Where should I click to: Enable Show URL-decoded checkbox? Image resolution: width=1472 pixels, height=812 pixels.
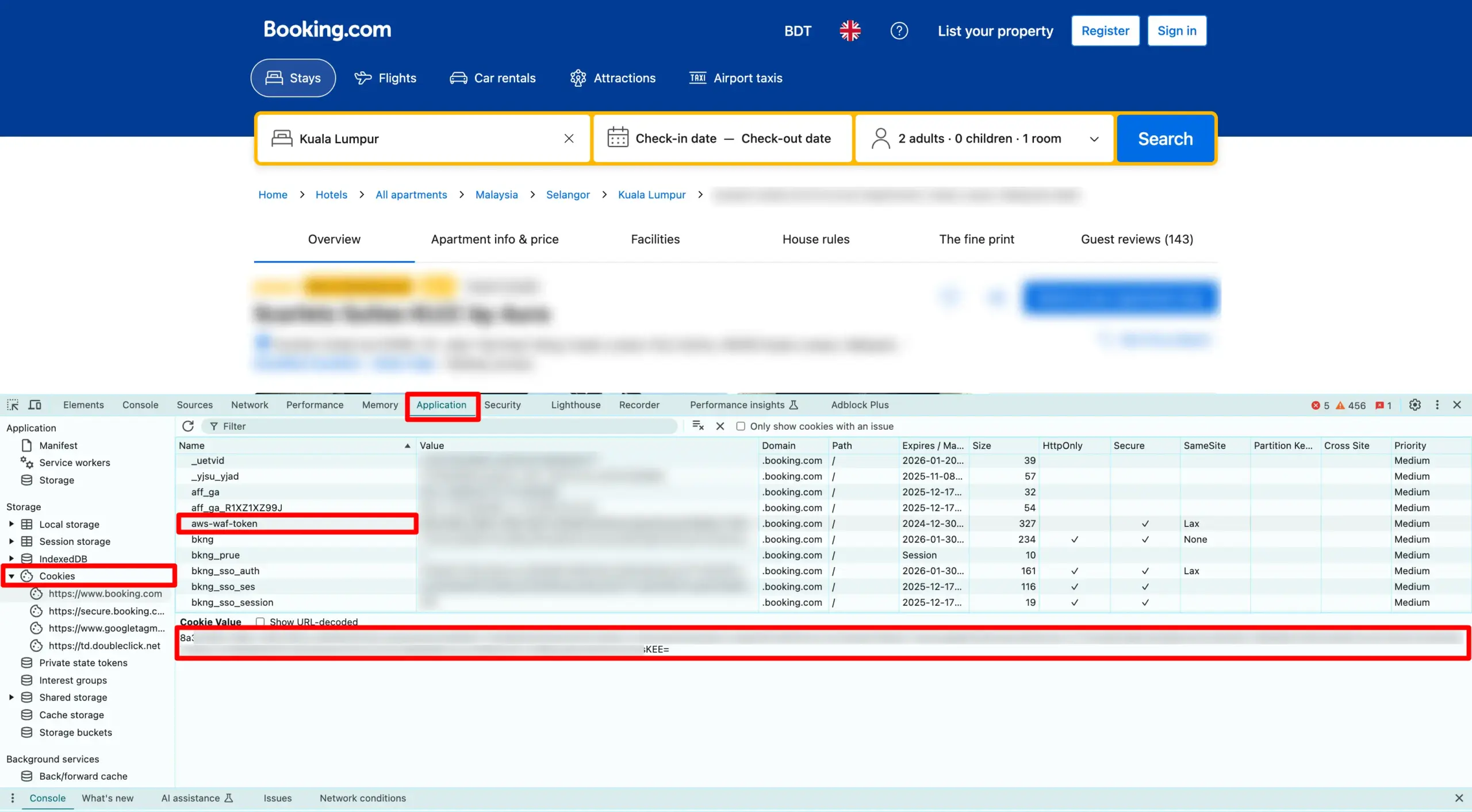click(x=260, y=622)
